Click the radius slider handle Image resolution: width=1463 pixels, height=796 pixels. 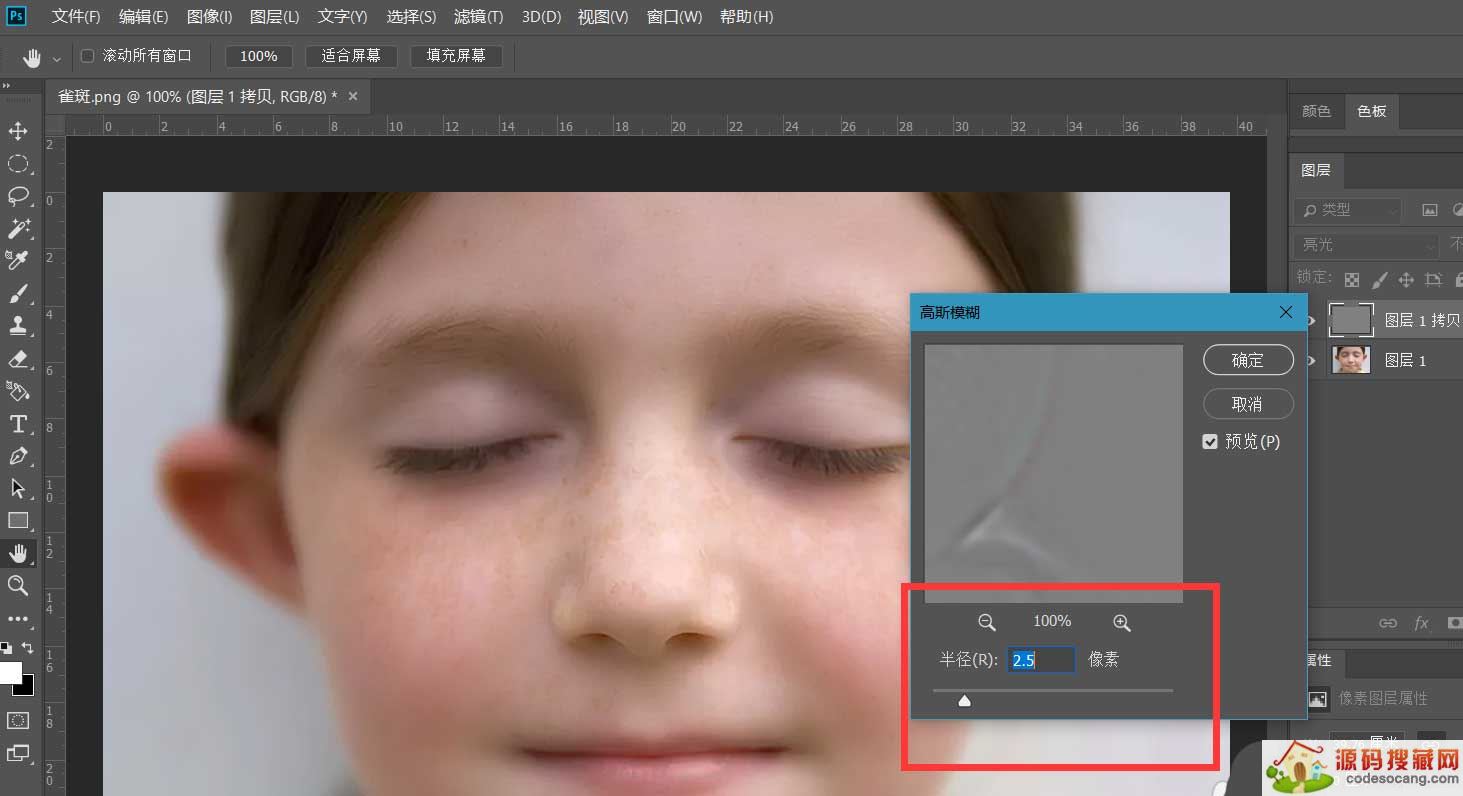[x=964, y=701]
